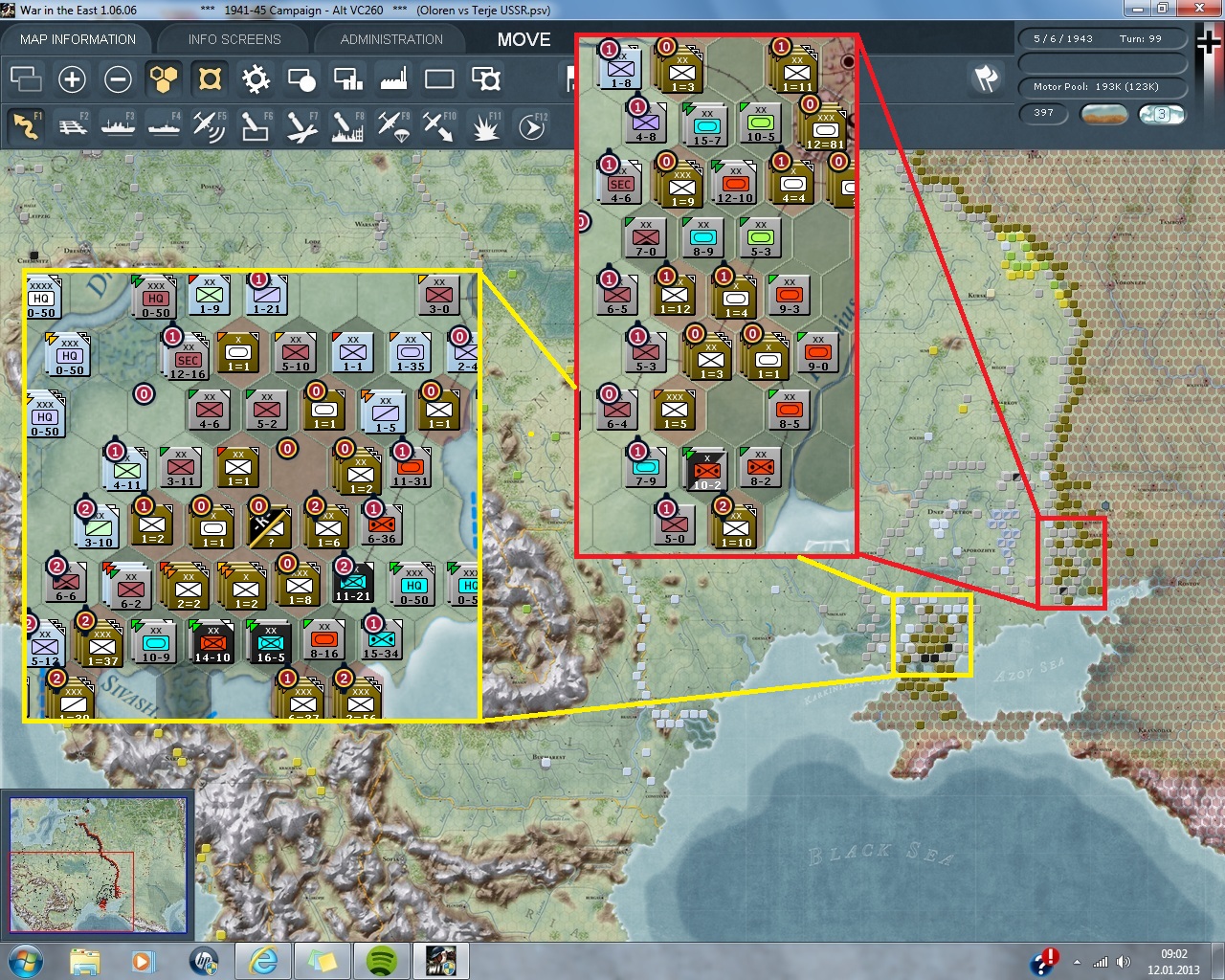The height and width of the screenshot is (980, 1225).
Task: Show factory locations with factory icon
Action: [393, 78]
